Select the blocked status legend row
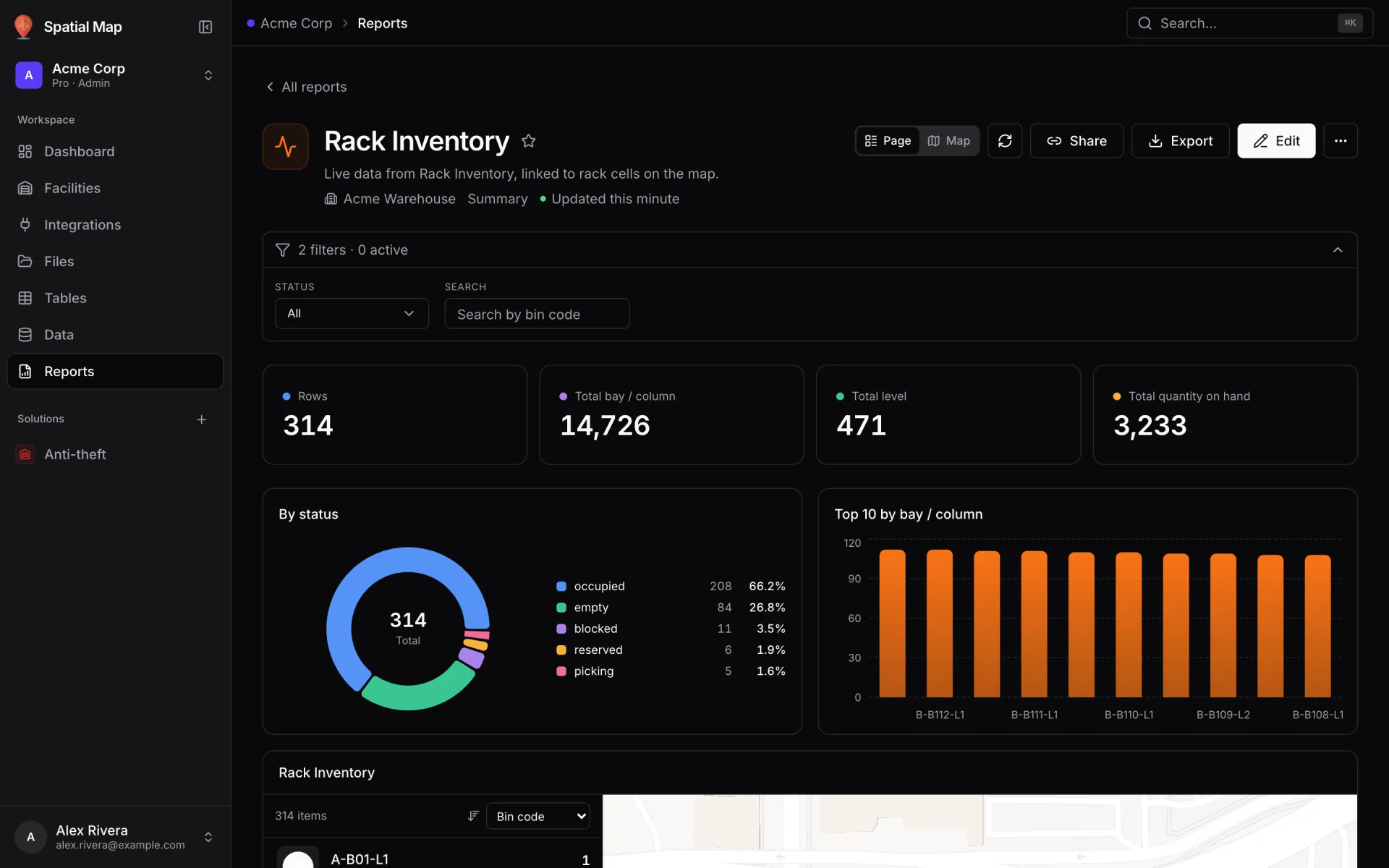 [x=671, y=629]
